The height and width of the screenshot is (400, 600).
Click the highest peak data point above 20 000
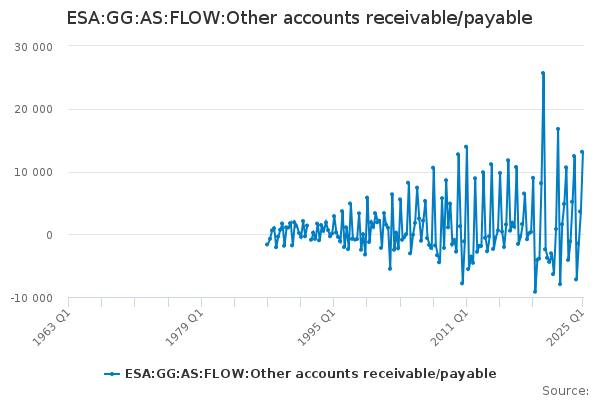543,73
